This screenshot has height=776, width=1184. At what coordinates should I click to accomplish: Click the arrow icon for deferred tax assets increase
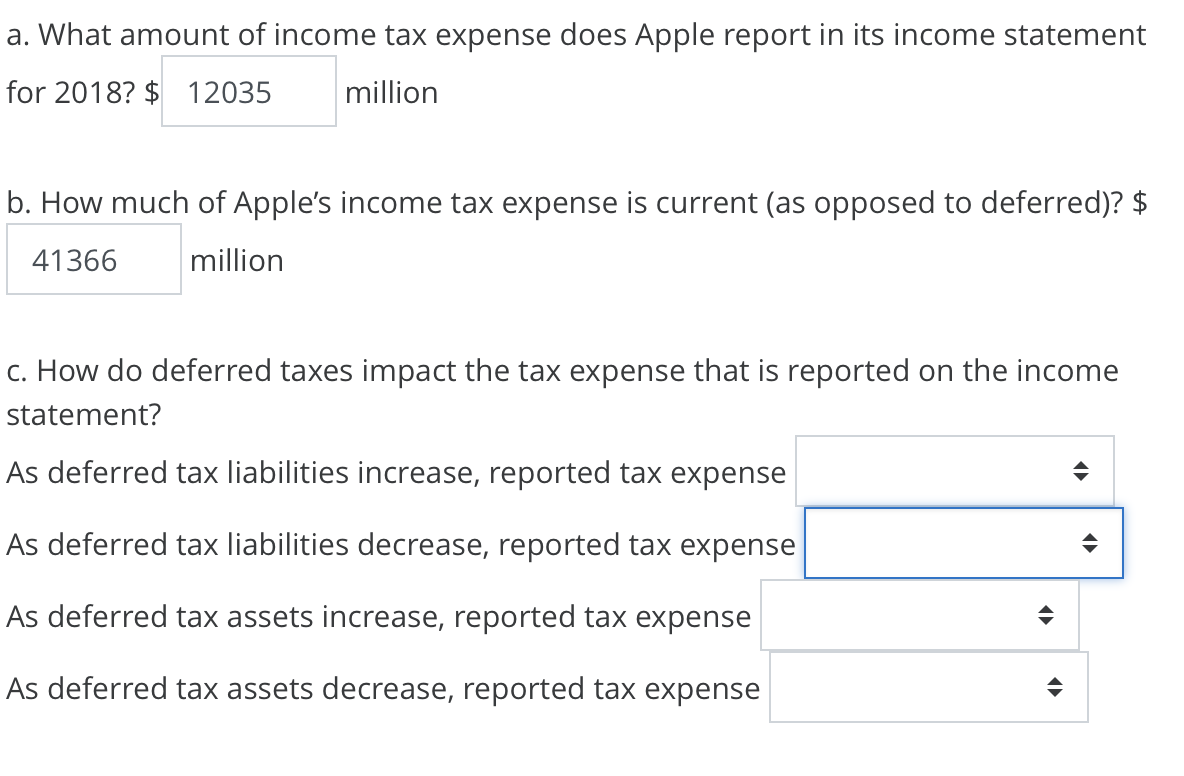point(1045,616)
